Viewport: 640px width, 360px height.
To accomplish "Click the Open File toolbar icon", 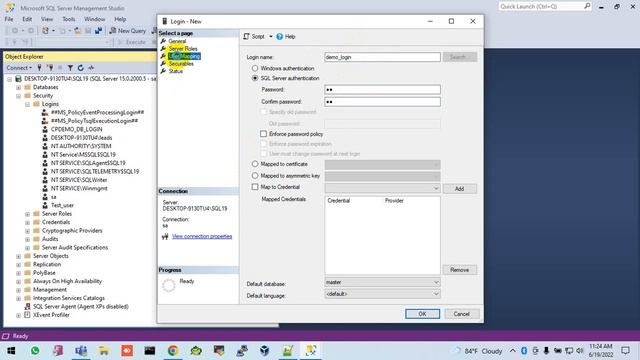I will tap(78, 31).
